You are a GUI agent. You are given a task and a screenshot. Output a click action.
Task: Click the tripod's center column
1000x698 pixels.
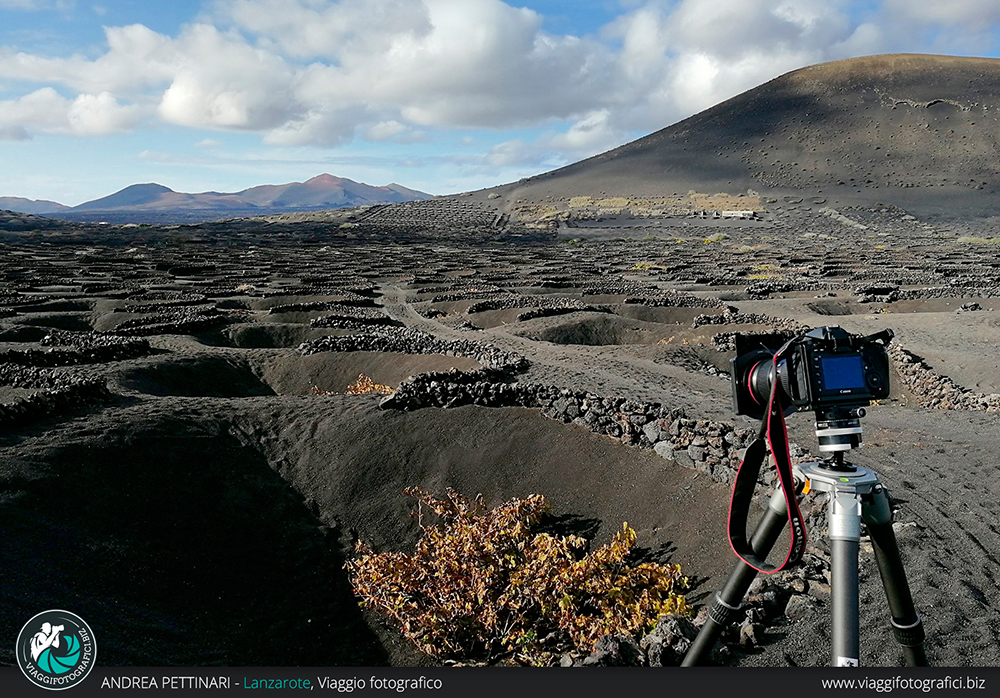tap(845, 590)
